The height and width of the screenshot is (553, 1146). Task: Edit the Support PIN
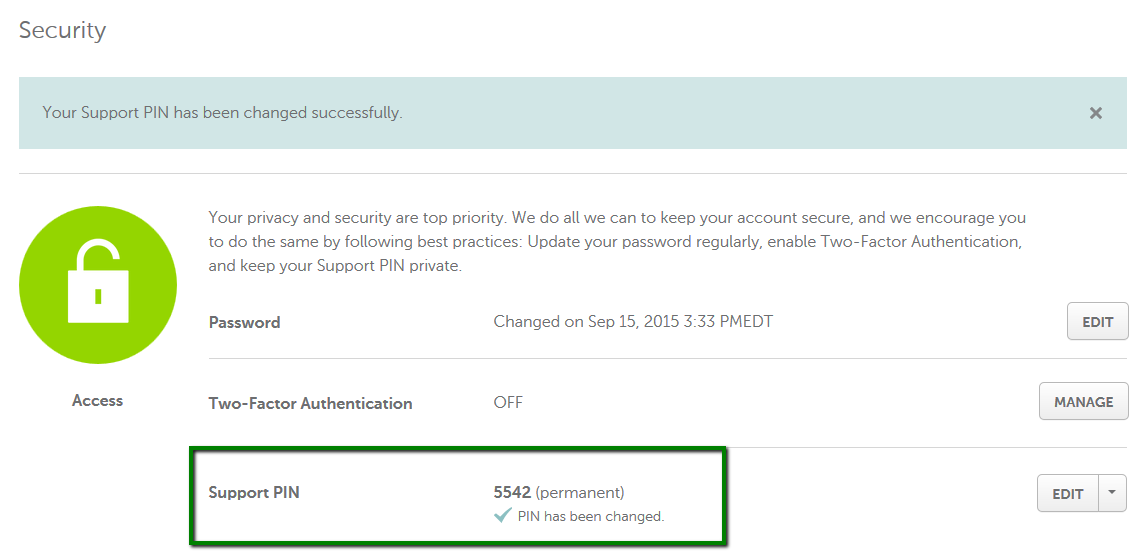(1067, 493)
